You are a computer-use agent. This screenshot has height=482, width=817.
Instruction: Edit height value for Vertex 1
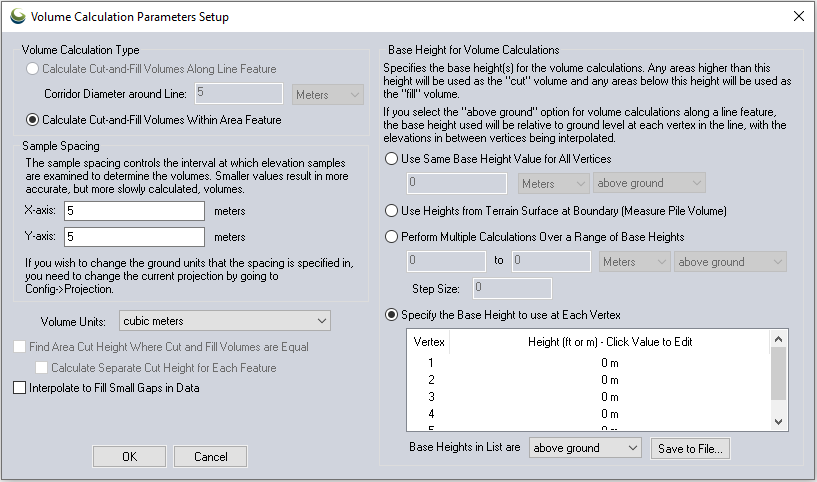pyautogui.click(x=611, y=363)
